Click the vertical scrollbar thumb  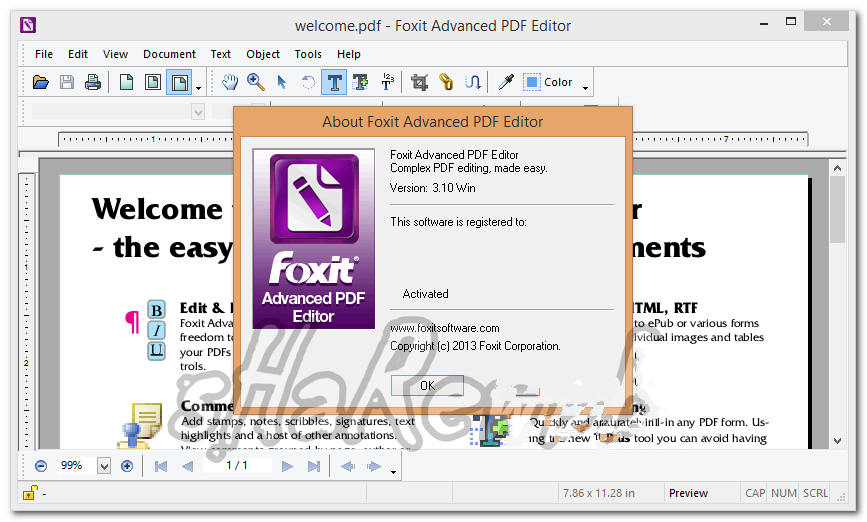pos(837,210)
